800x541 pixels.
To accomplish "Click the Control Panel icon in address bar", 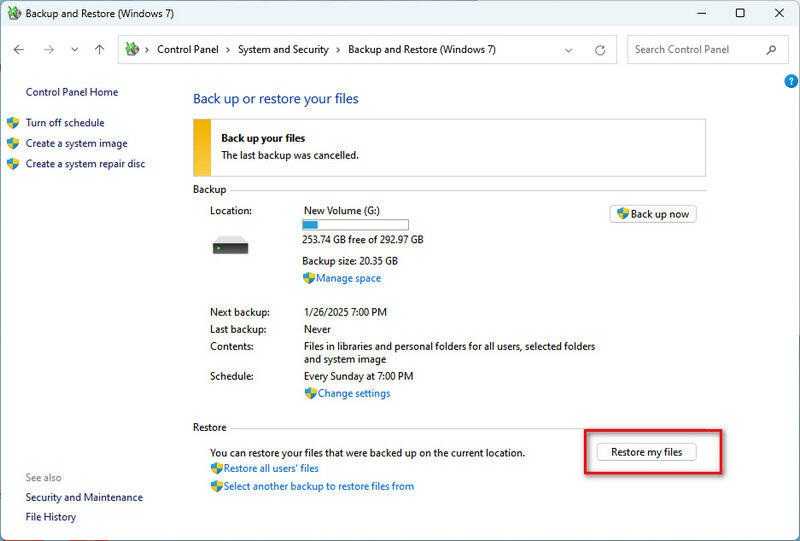I will tap(131, 49).
